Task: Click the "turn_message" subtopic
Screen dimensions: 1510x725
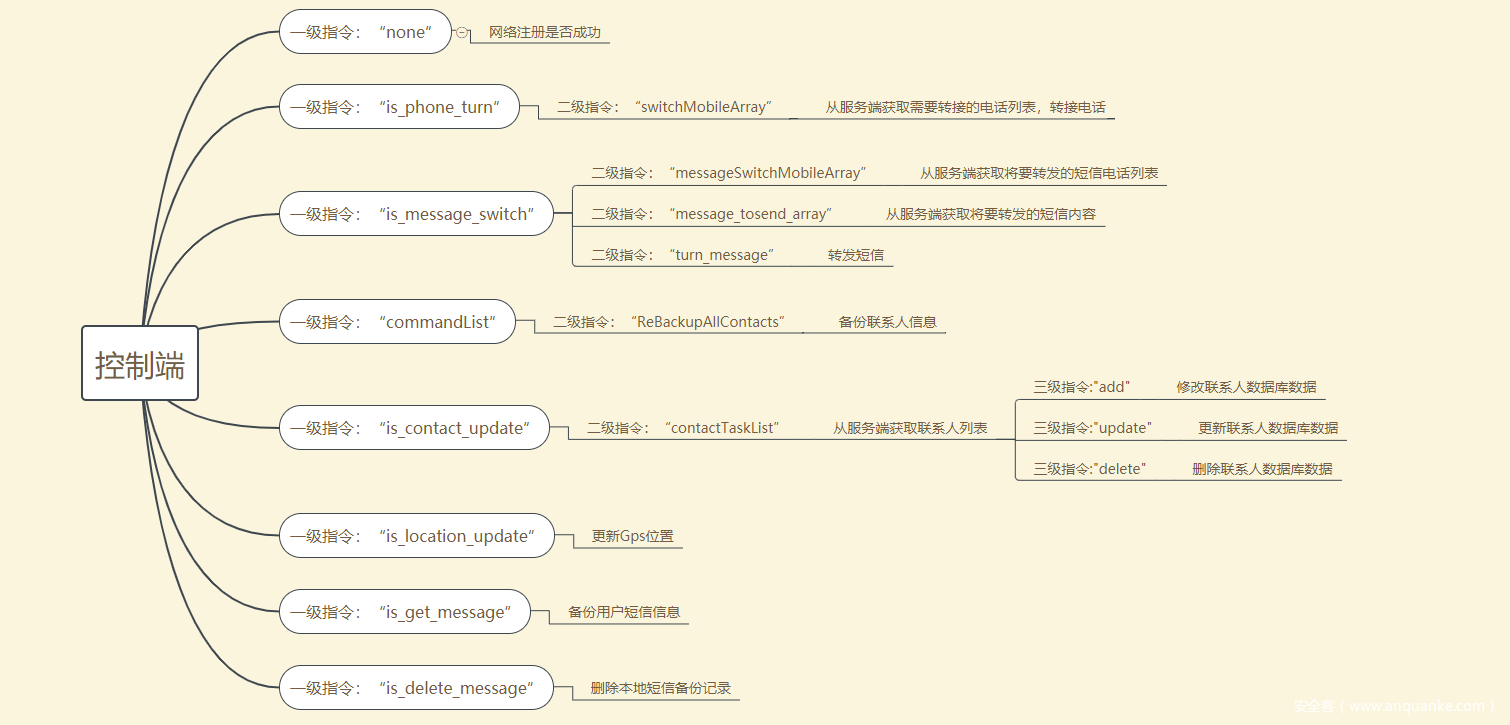Action: [682, 255]
